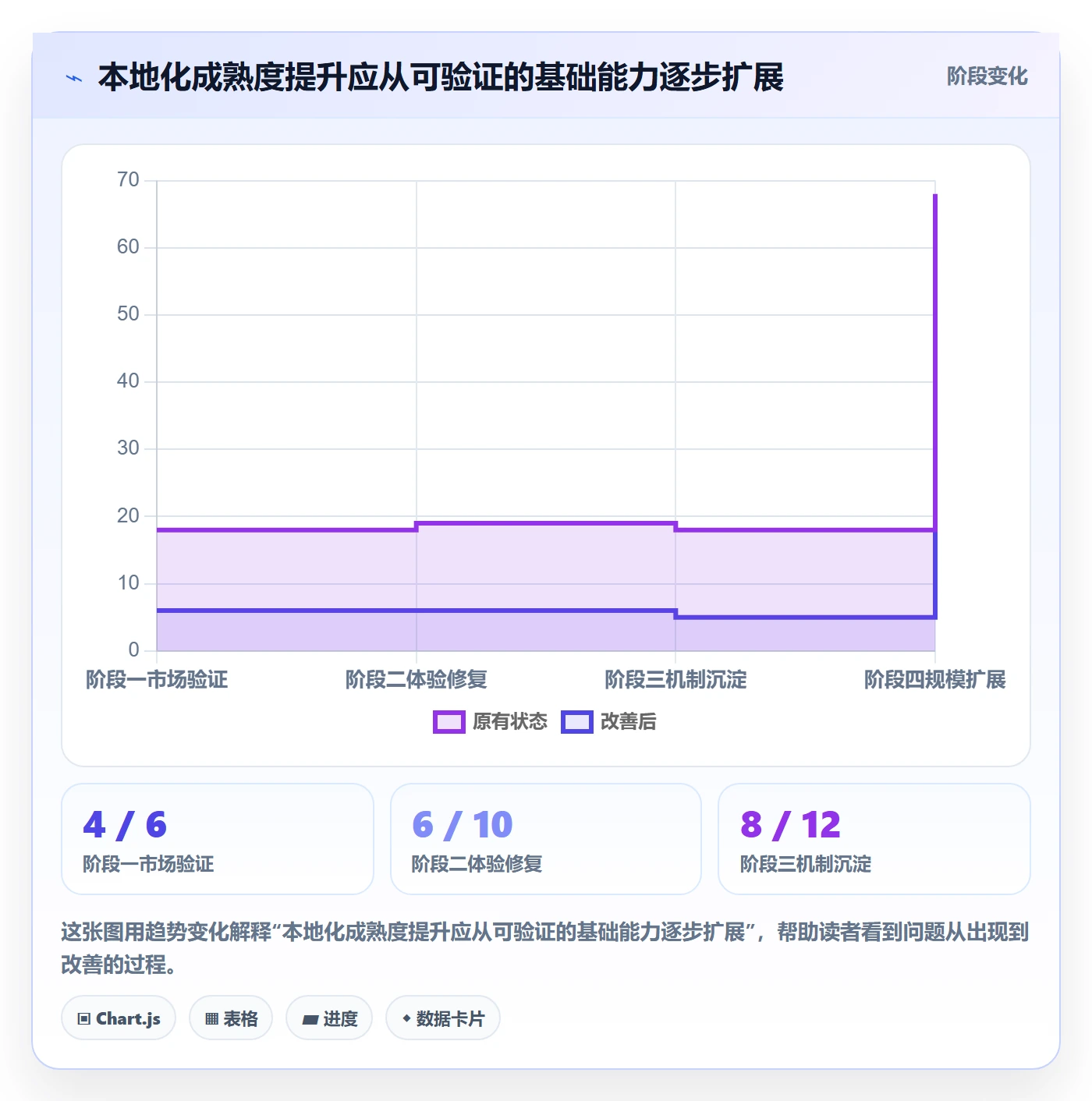The image size is (1092, 1101).
Task: Click the 改善后 legend label
Action: click(x=628, y=722)
